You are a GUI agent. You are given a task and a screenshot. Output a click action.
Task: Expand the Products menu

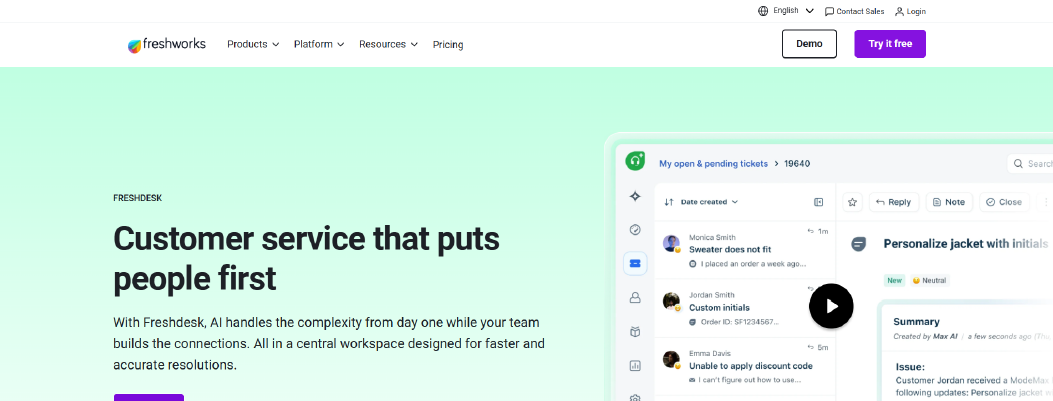click(253, 44)
